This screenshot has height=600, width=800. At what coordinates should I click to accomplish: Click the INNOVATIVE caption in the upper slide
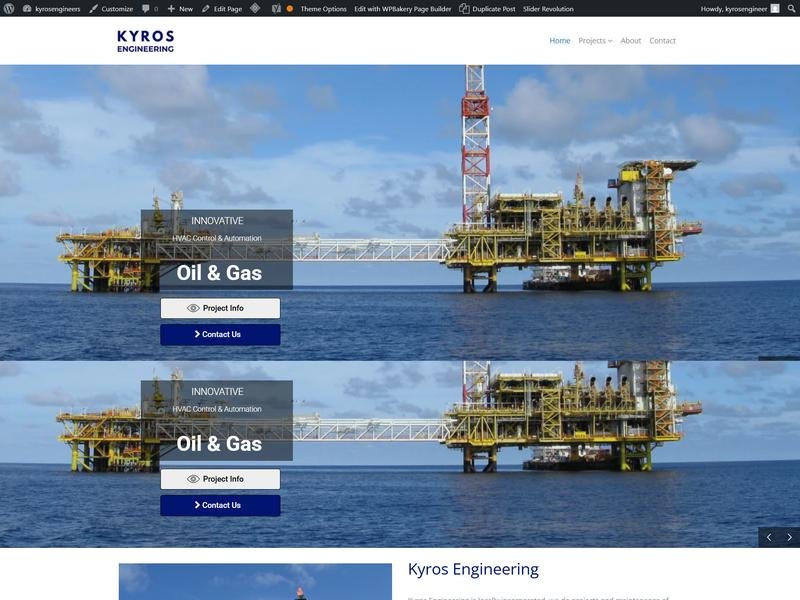pos(217,220)
